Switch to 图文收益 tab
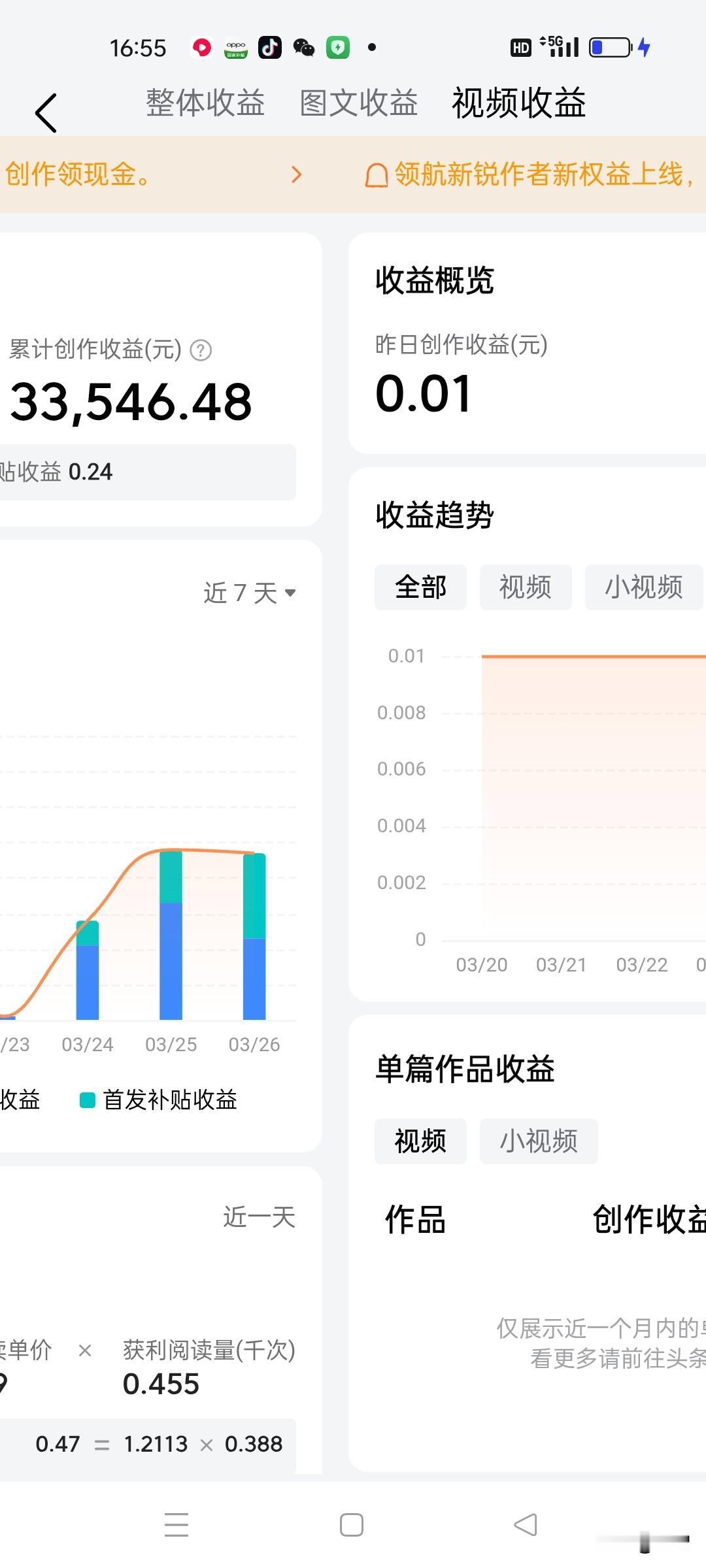This screenshot has height=1568, width=706. pyautogui.click(x=359, y=103)
